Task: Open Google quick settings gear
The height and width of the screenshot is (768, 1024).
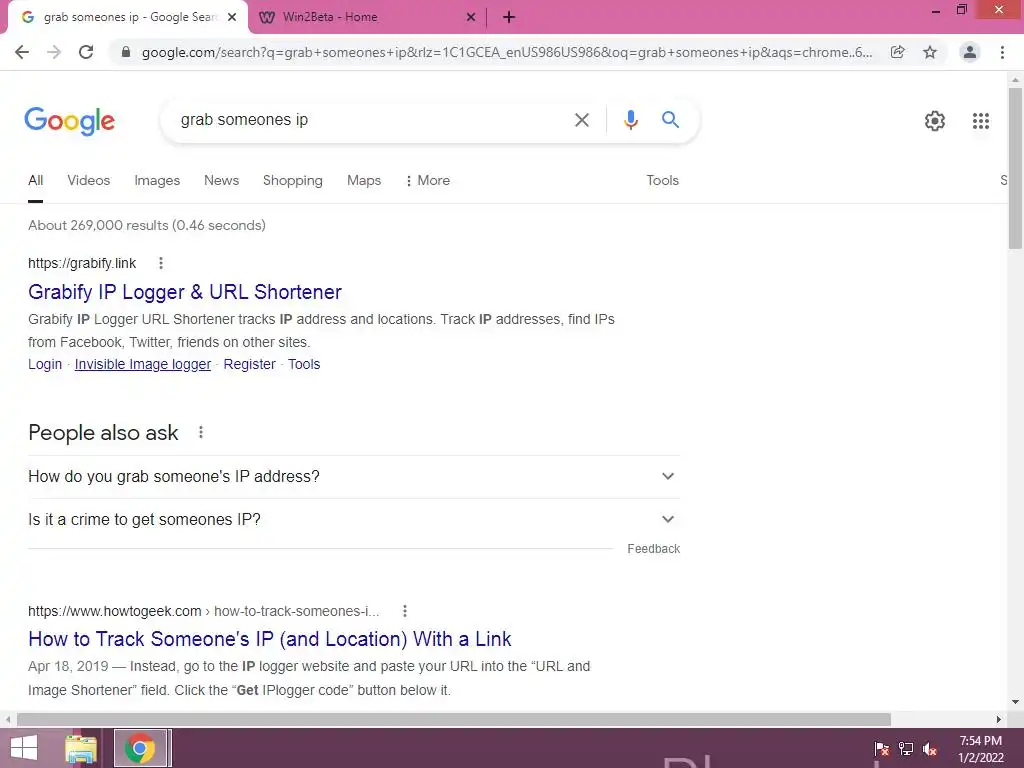Action: 935,121
